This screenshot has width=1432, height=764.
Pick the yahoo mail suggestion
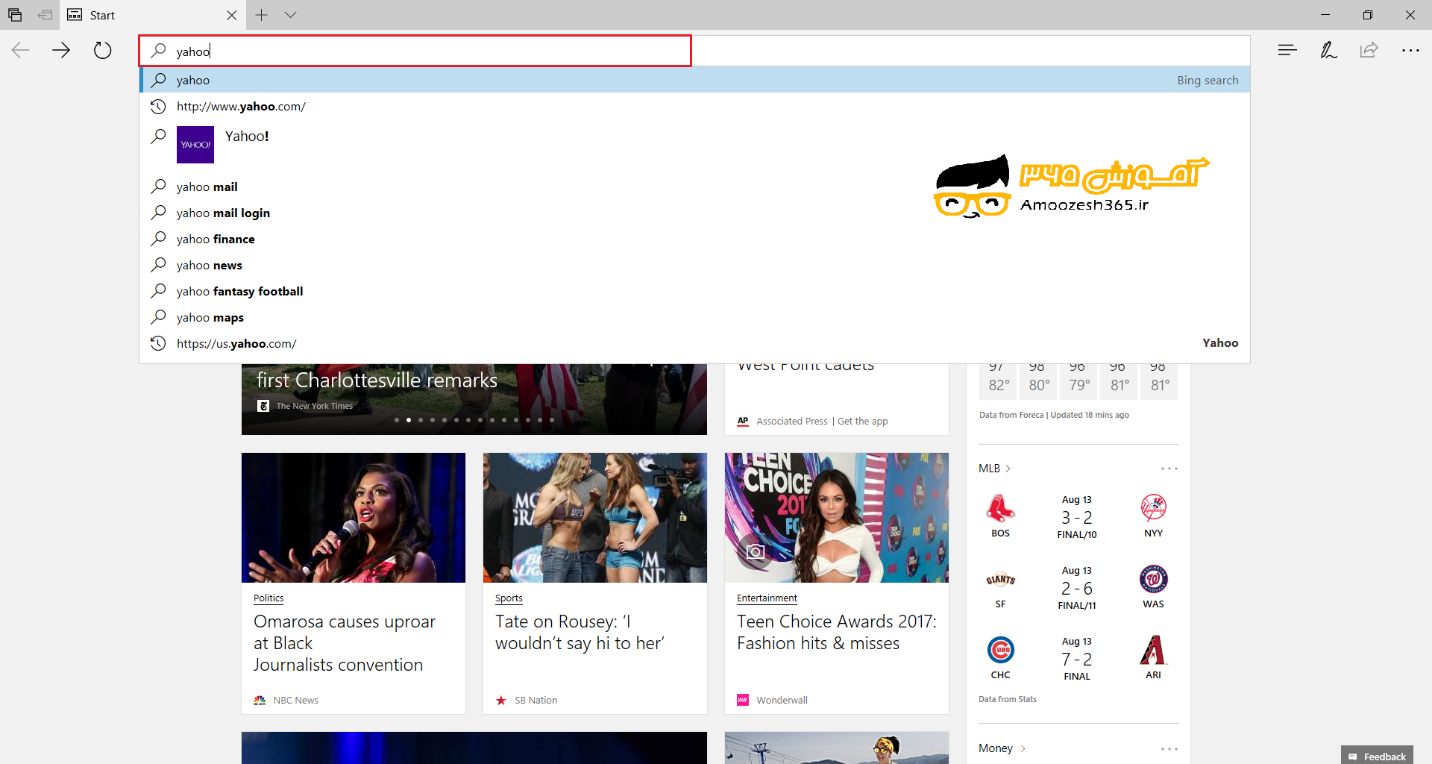coord(695,187)
